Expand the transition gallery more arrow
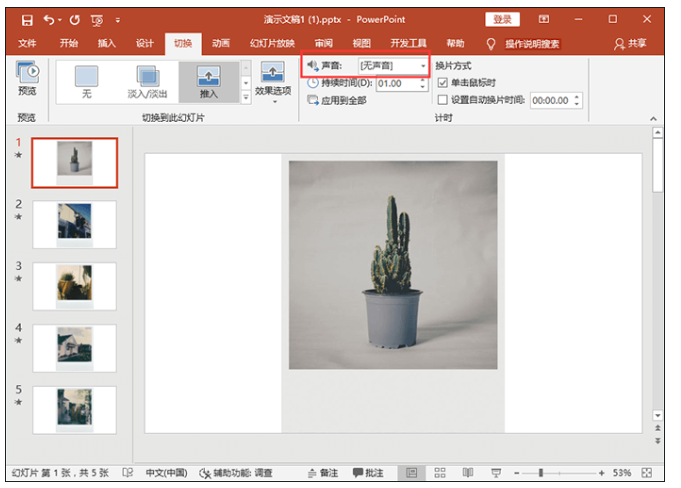The width and height of the screenshot is (681, 488). coord(246,97)
